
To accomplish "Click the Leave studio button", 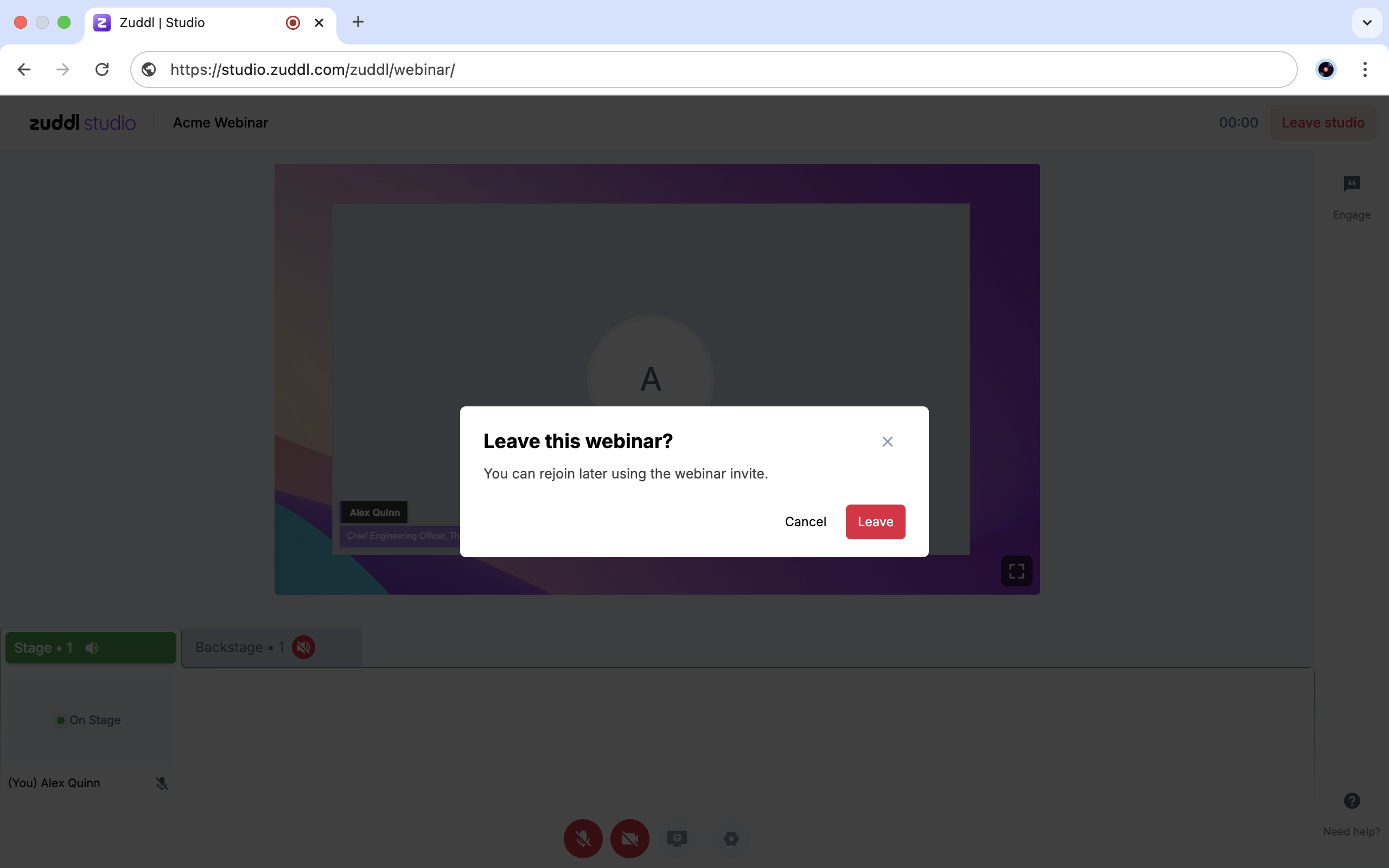I will coord(1322,122).
